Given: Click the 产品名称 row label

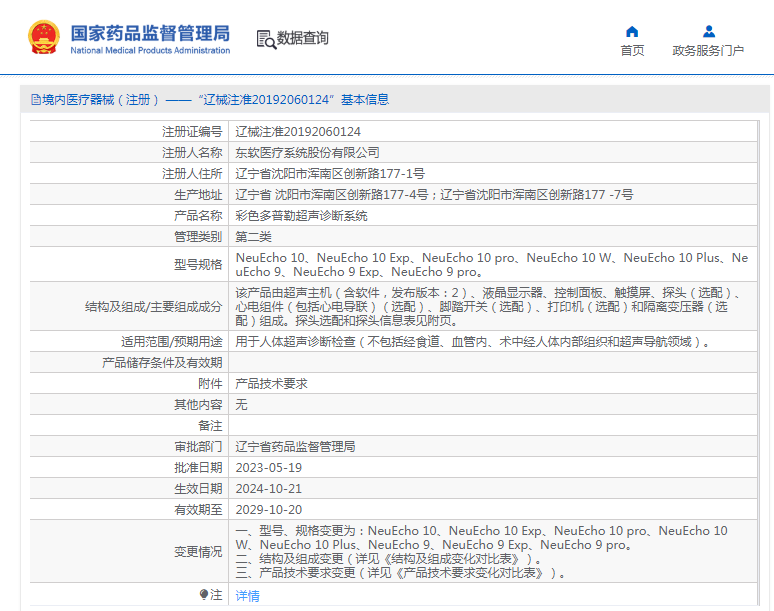Looking at the screenshot, I should [x=198, y=216].
